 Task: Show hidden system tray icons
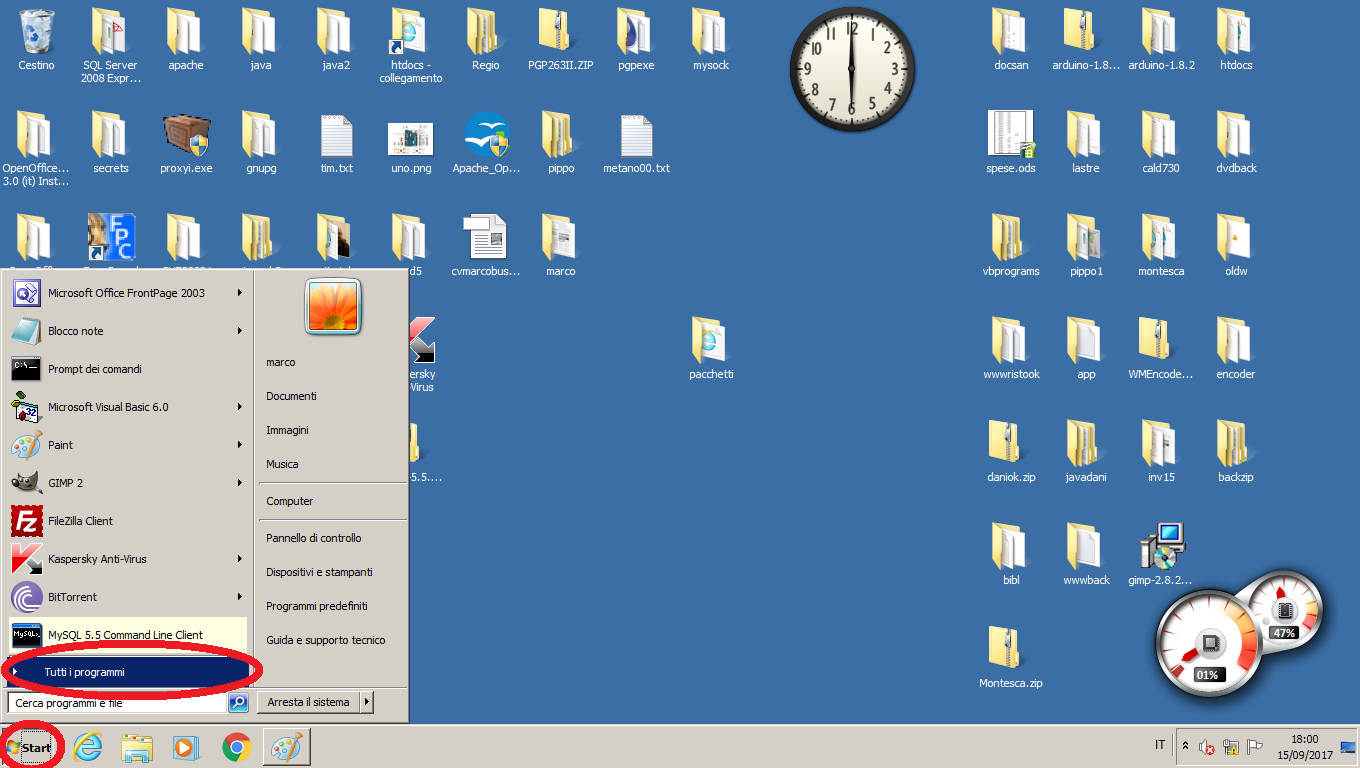(x=1186, y=747)
